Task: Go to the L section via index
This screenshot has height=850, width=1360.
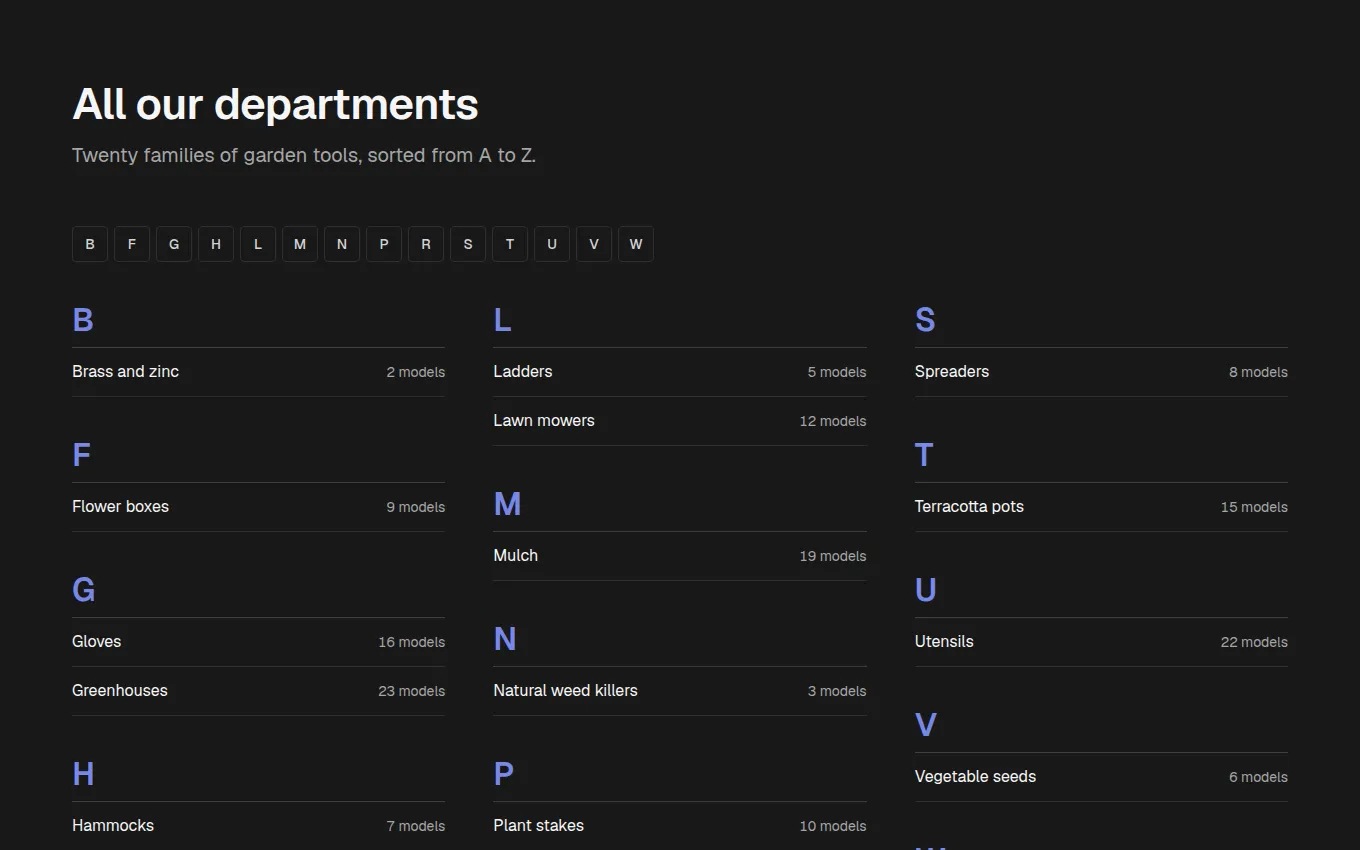Action: point(258,244)
